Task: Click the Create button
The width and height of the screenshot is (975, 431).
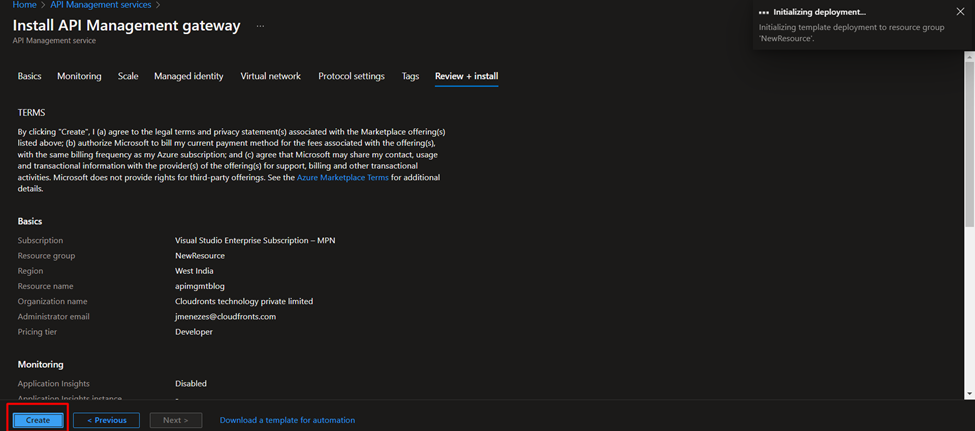Action: (x=38, y=420)
